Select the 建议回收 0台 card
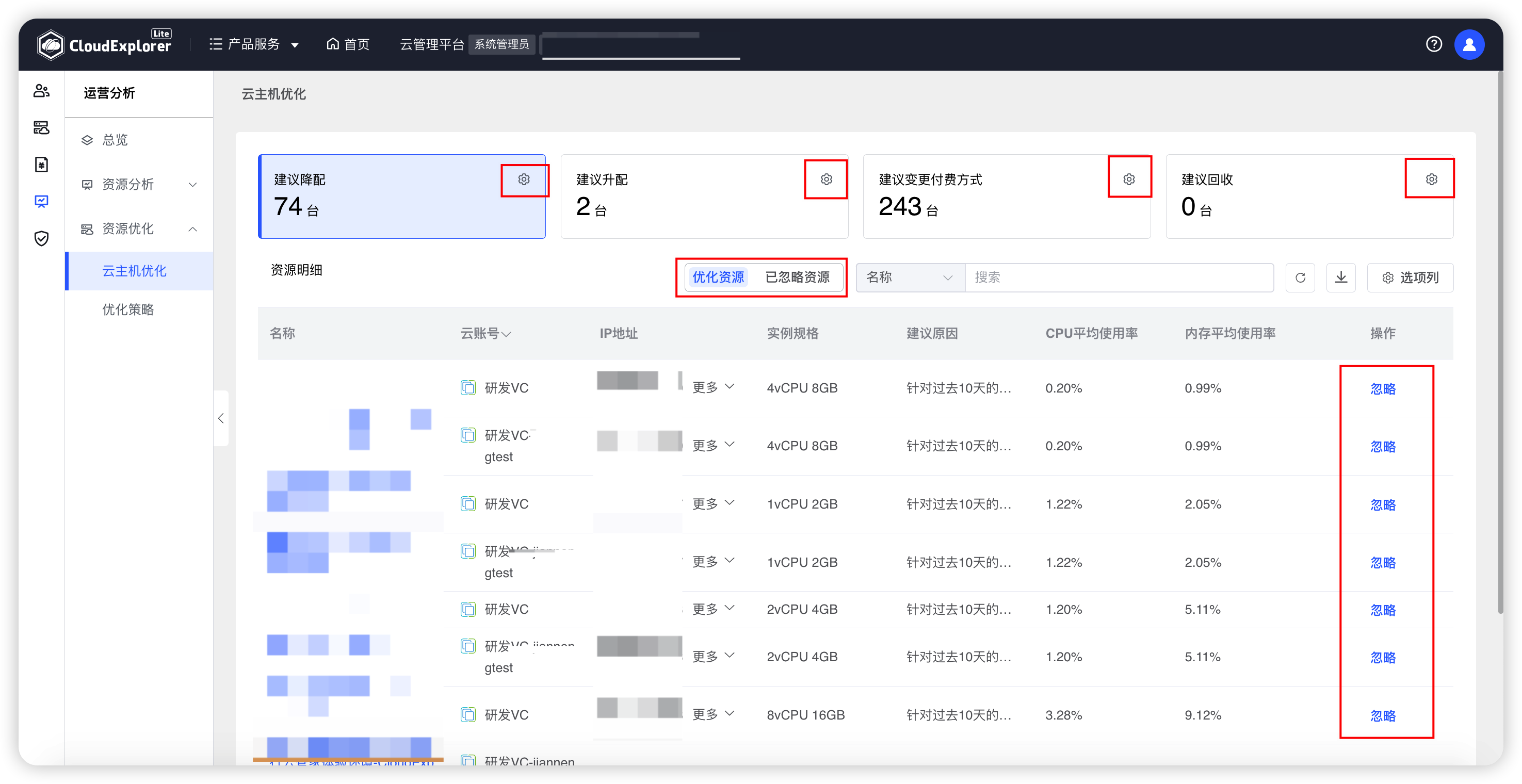Viewport: 1522px width, 784px height. point(1309,197)
